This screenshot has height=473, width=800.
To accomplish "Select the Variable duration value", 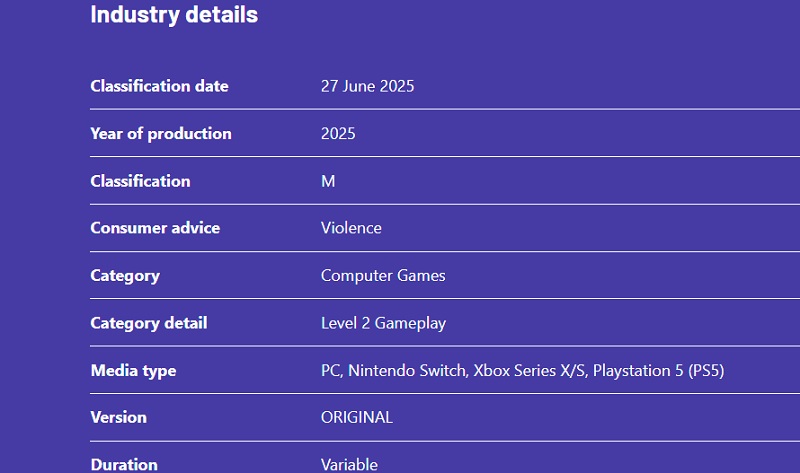I will tap(349, 464).
